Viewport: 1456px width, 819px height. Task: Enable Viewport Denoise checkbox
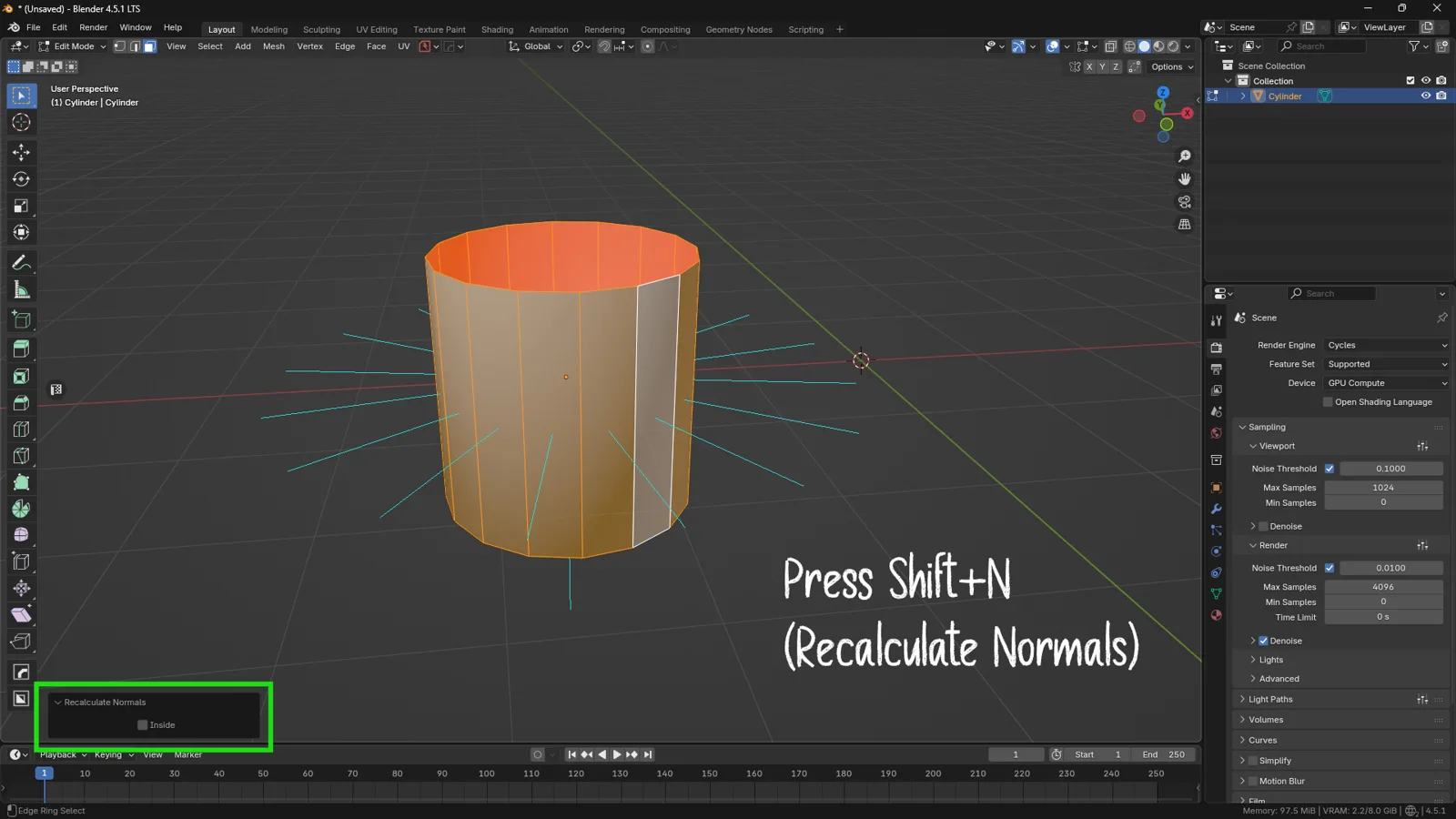[x=1263, y=526]
